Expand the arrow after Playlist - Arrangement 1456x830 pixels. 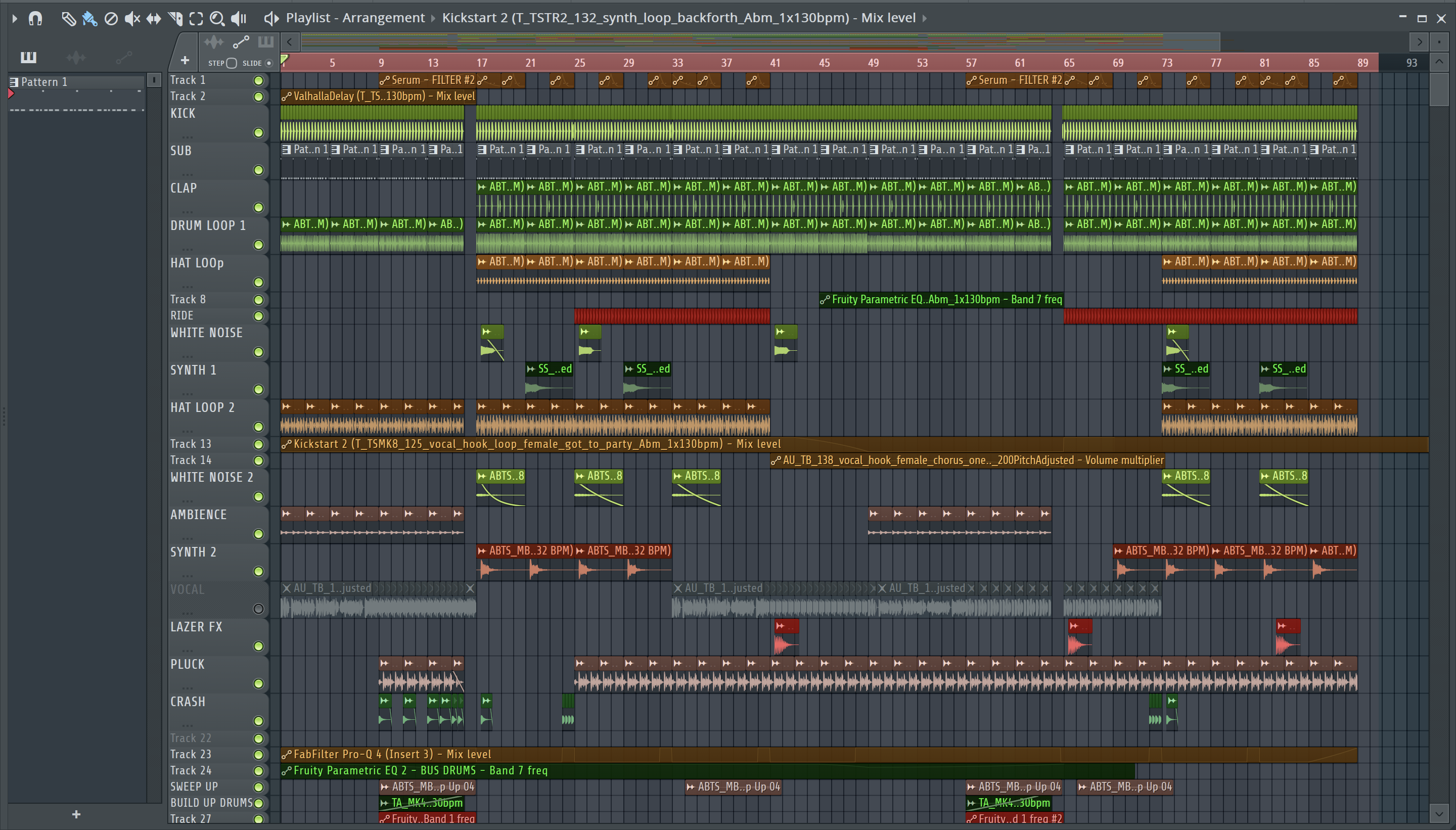pyautogui.click(x=433, y=18)
